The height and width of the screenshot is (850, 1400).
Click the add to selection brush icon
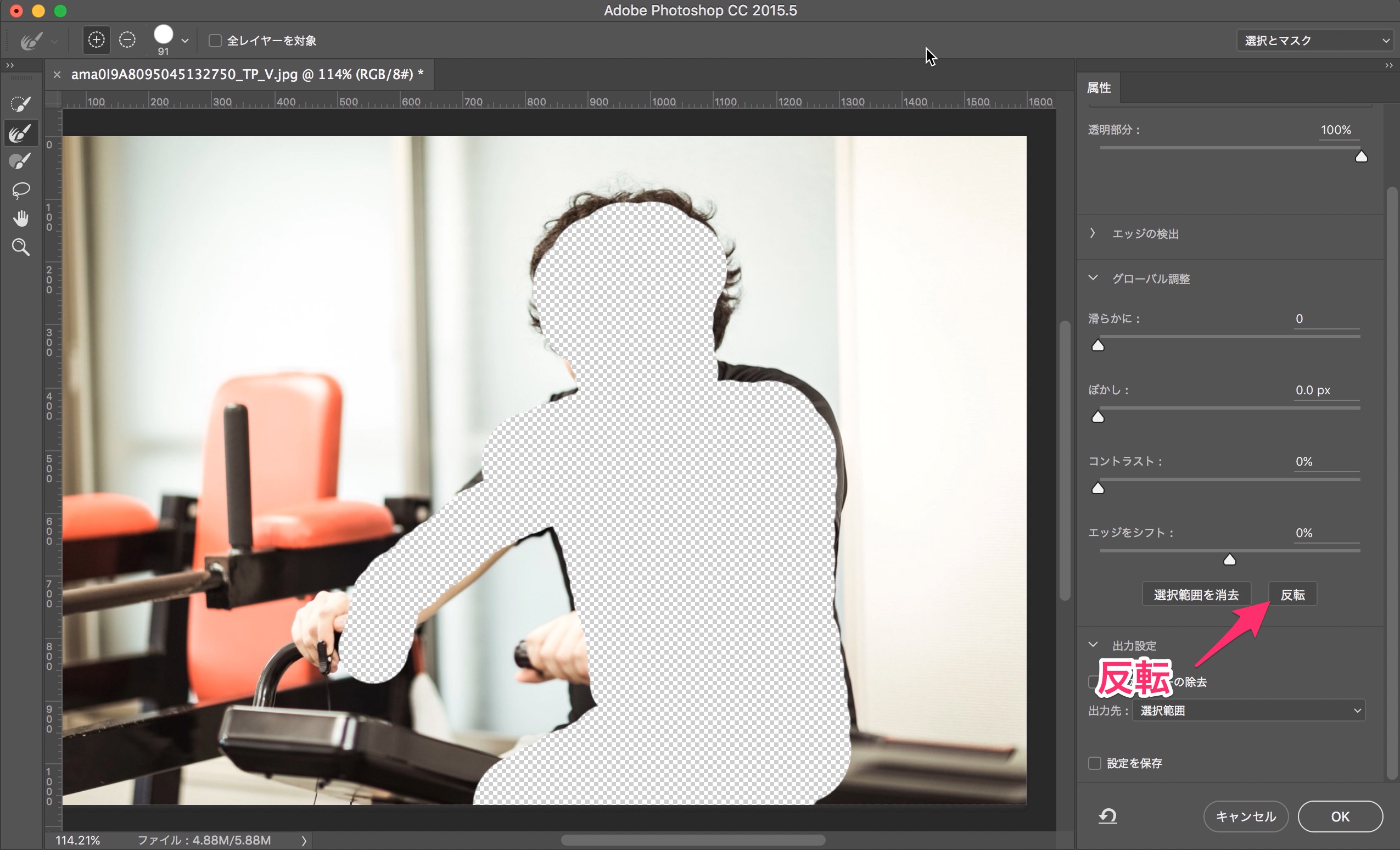[x=97, y=40]
